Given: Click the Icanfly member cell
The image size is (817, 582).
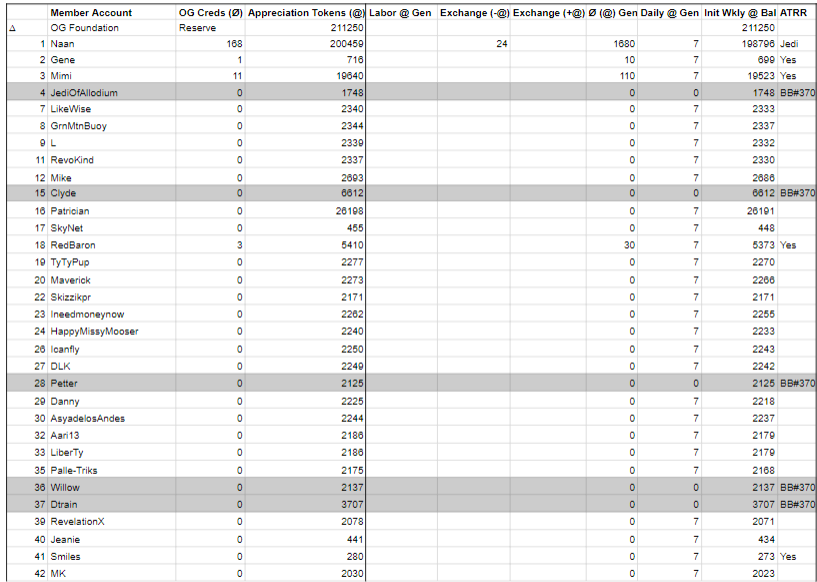Looking at the screenshot, I should [x=112, y=349].
